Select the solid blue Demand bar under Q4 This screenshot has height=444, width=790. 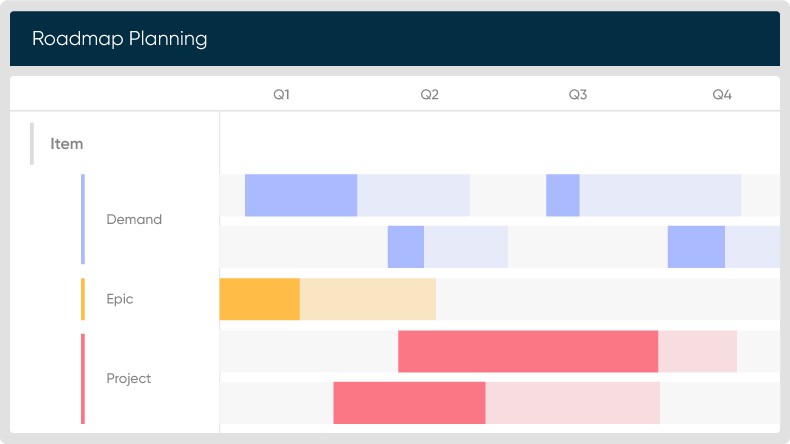click(696, 247)
